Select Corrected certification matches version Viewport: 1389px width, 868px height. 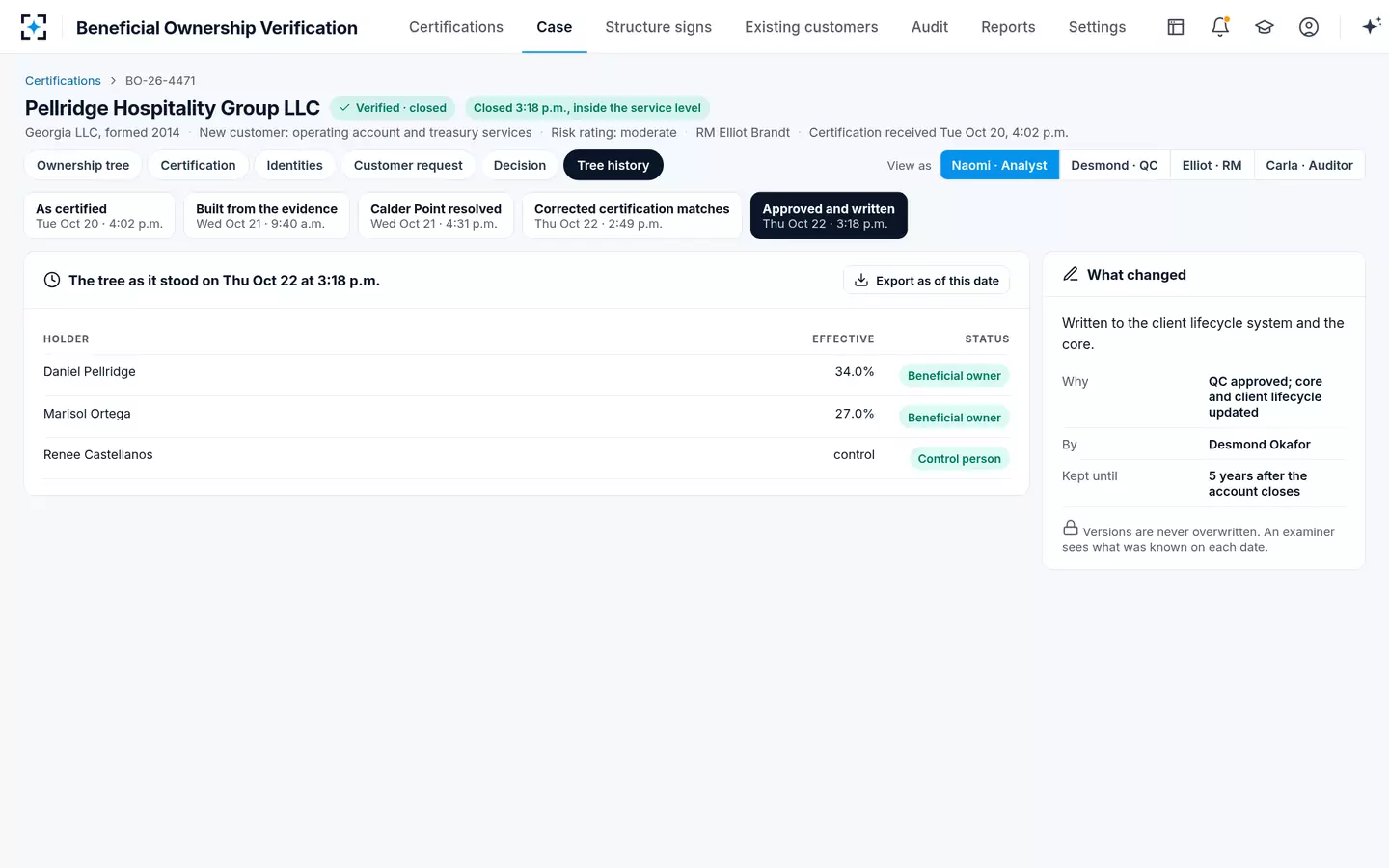point(632,216)
